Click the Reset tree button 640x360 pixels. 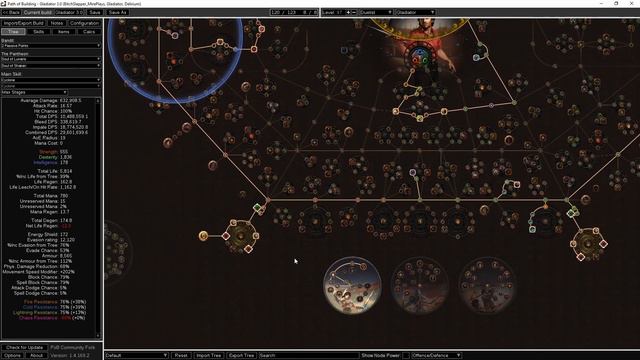pos(181,356)
